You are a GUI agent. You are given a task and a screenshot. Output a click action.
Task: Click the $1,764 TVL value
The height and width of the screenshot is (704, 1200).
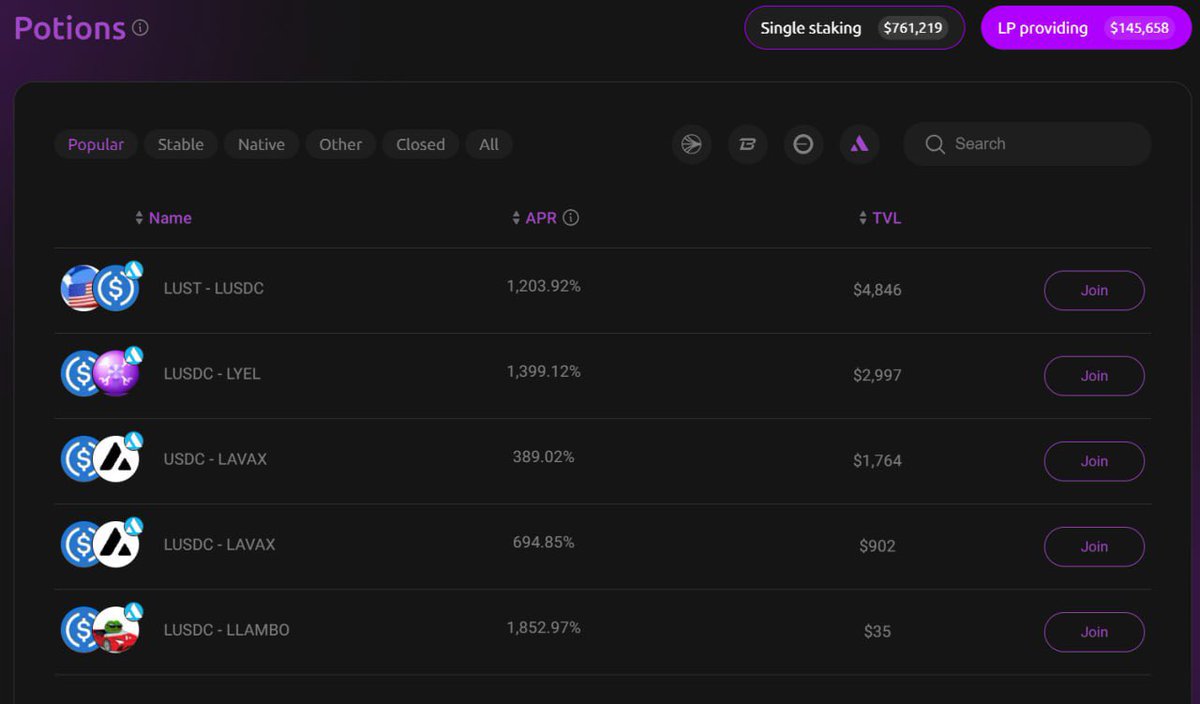877,461
